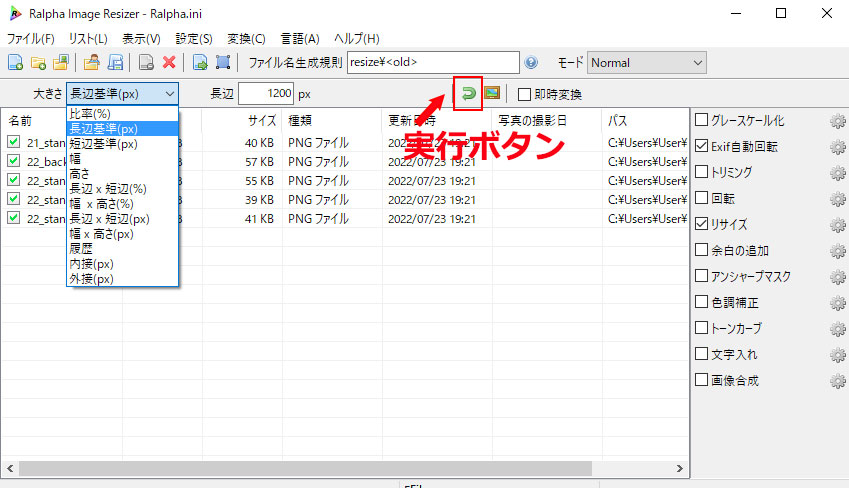The image size is (849, 488).
Task: Enable 回転 checkbox
Action: tap(701, 198)
